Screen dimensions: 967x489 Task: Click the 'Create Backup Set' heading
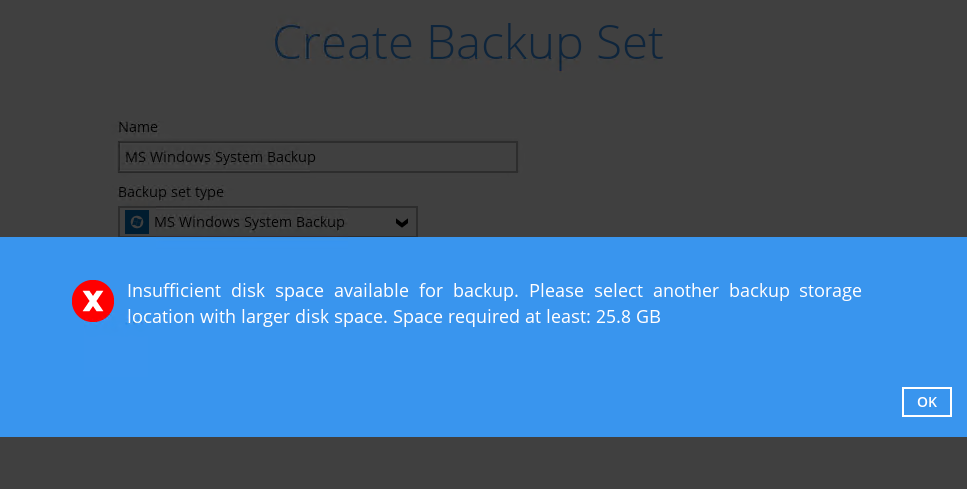[468, 43]
